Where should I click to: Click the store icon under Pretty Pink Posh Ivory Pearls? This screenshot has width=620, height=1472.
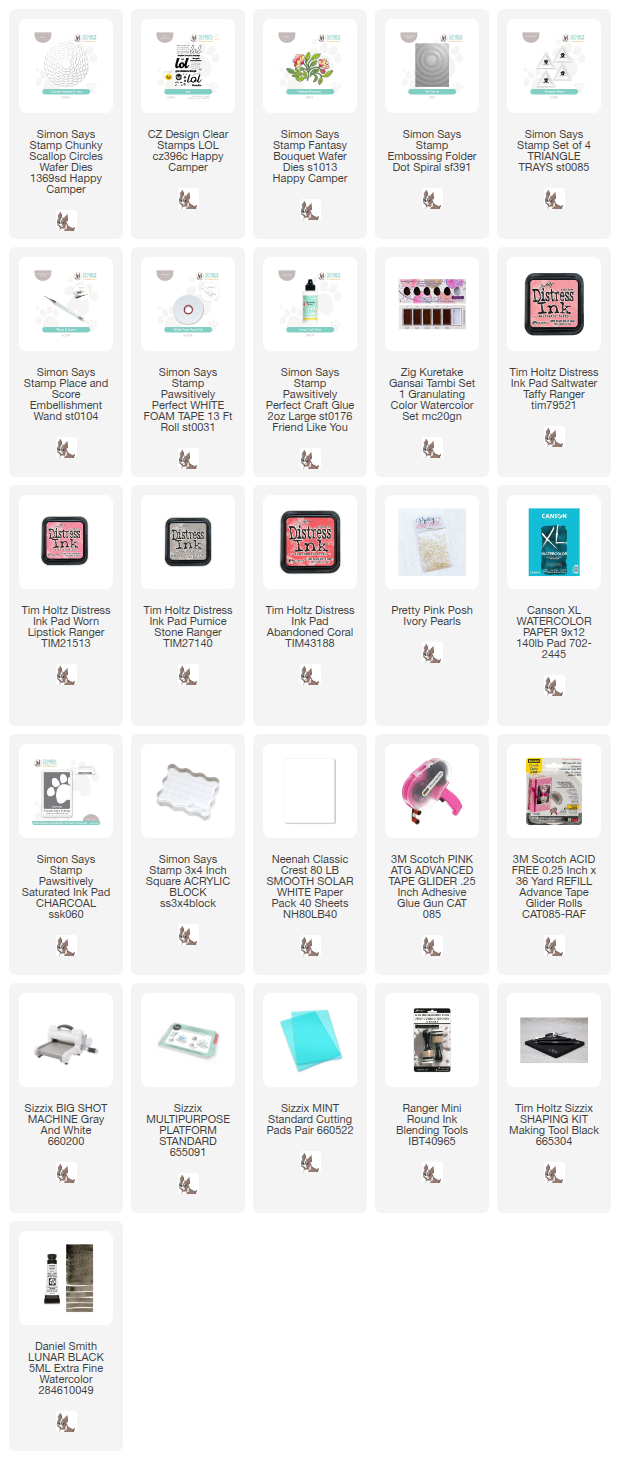432,653
